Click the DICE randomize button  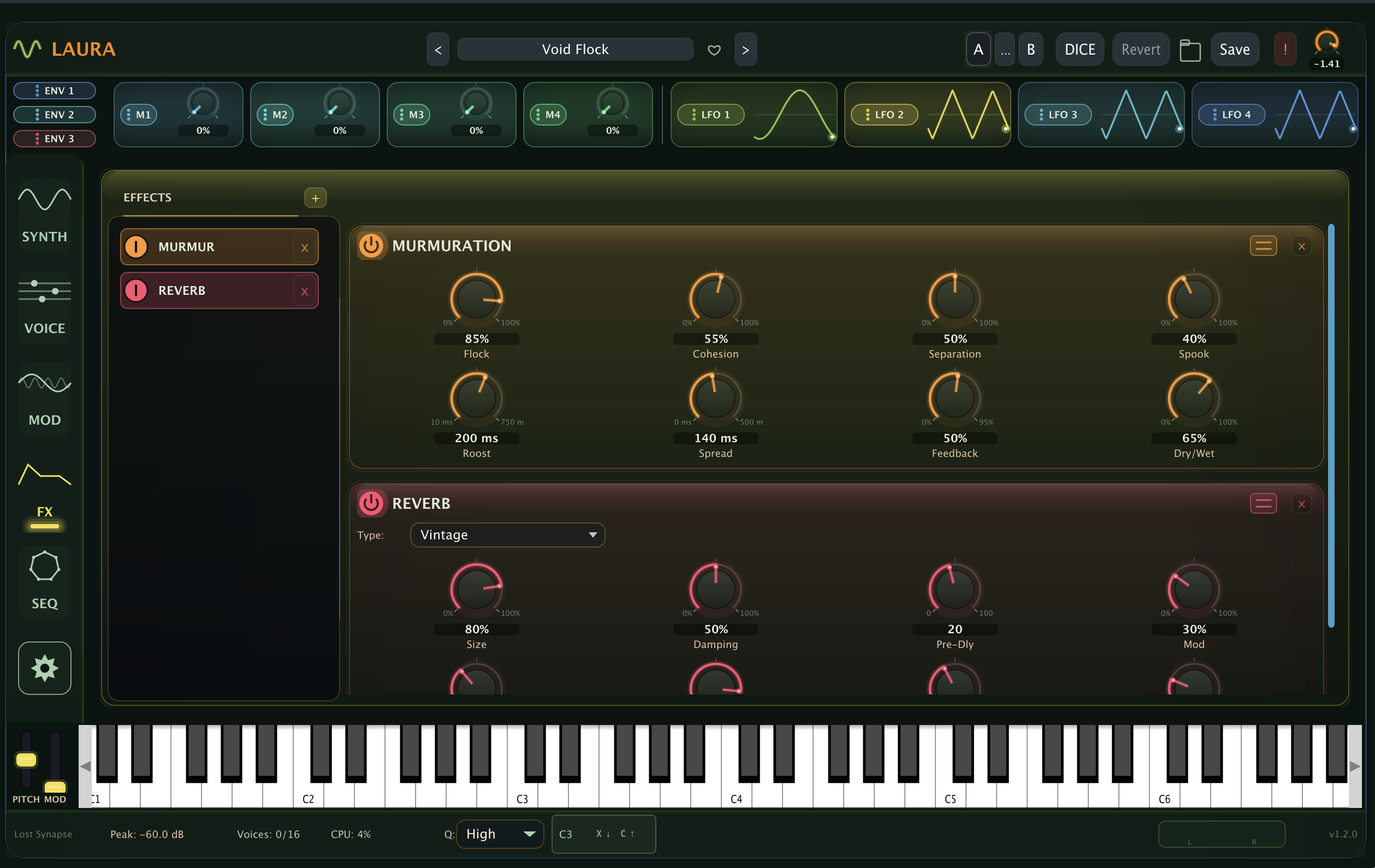pos(1080,50)
